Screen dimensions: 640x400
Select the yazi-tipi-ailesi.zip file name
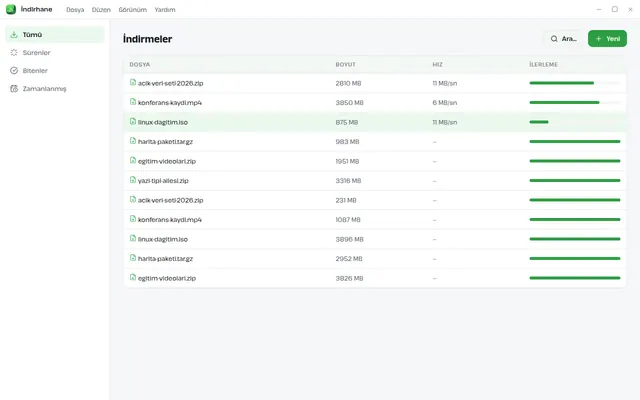163,181
